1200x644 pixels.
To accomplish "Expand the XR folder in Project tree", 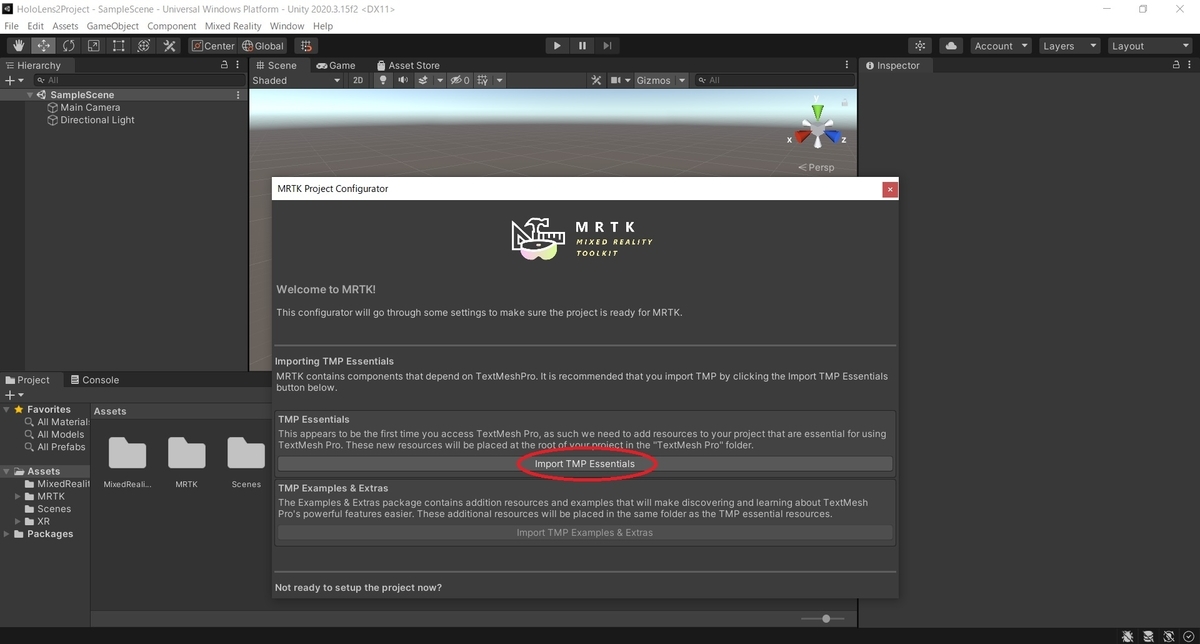I will point(18,521).
